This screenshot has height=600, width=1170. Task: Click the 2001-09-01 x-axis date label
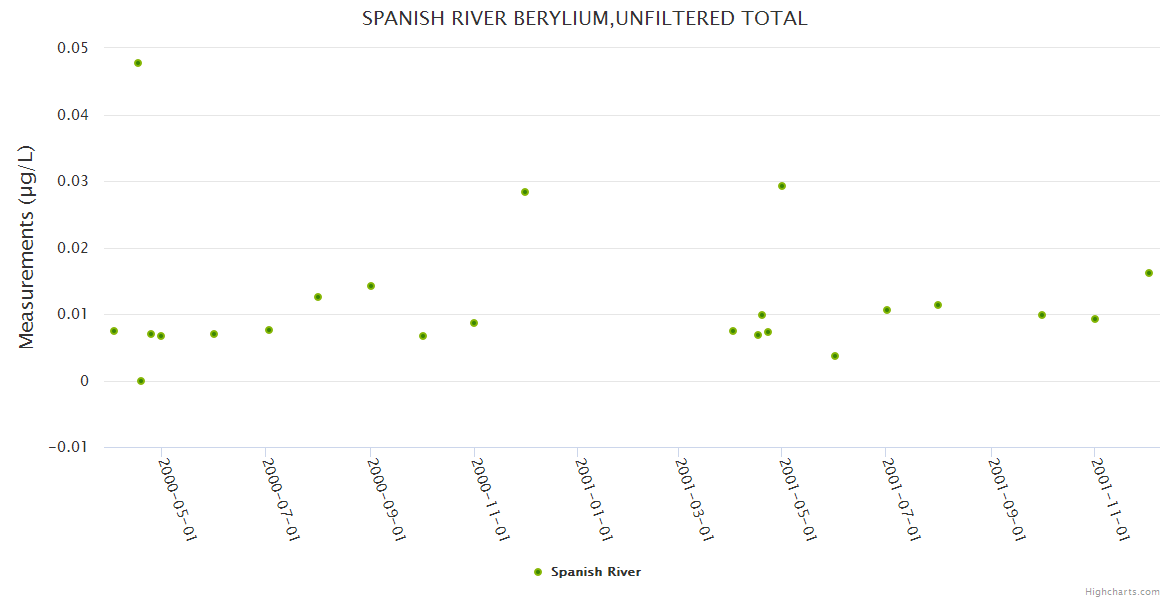click(x=1008, y=499)
